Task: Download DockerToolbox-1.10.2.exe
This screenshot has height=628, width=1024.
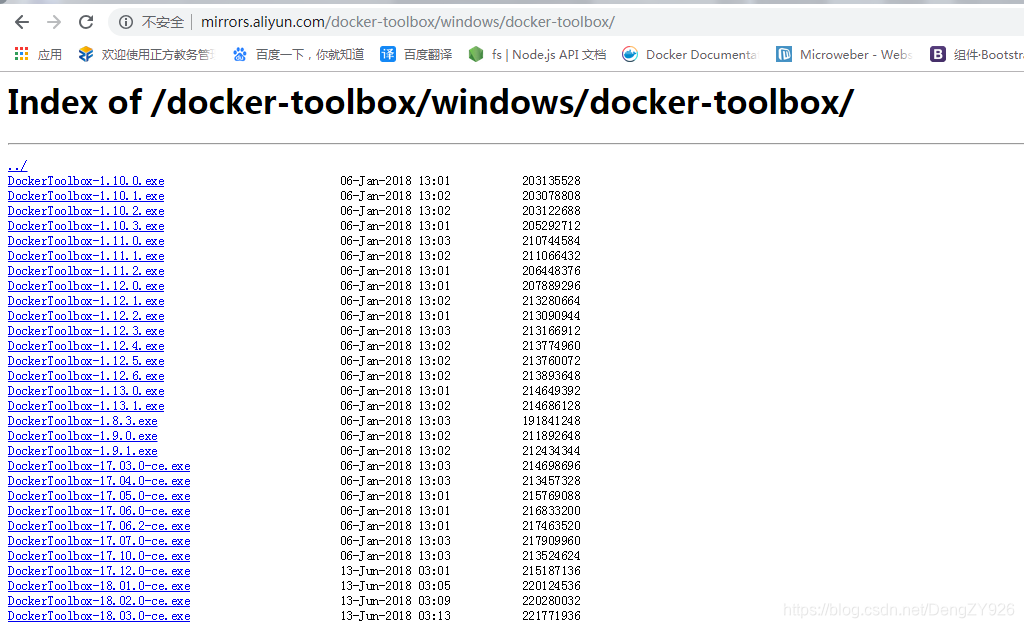Action: pos(86,211)
